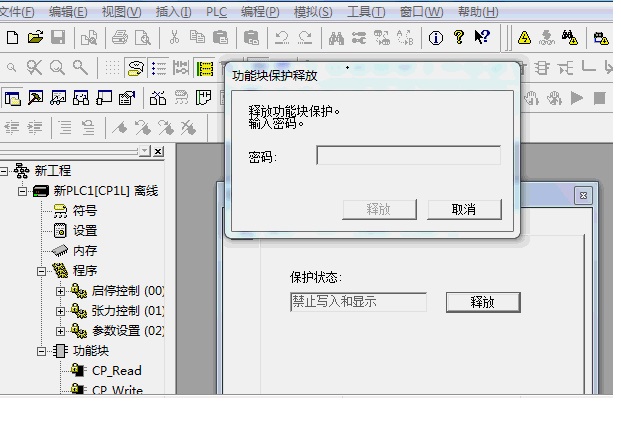Click the 密码 password input field

(408, 156)
